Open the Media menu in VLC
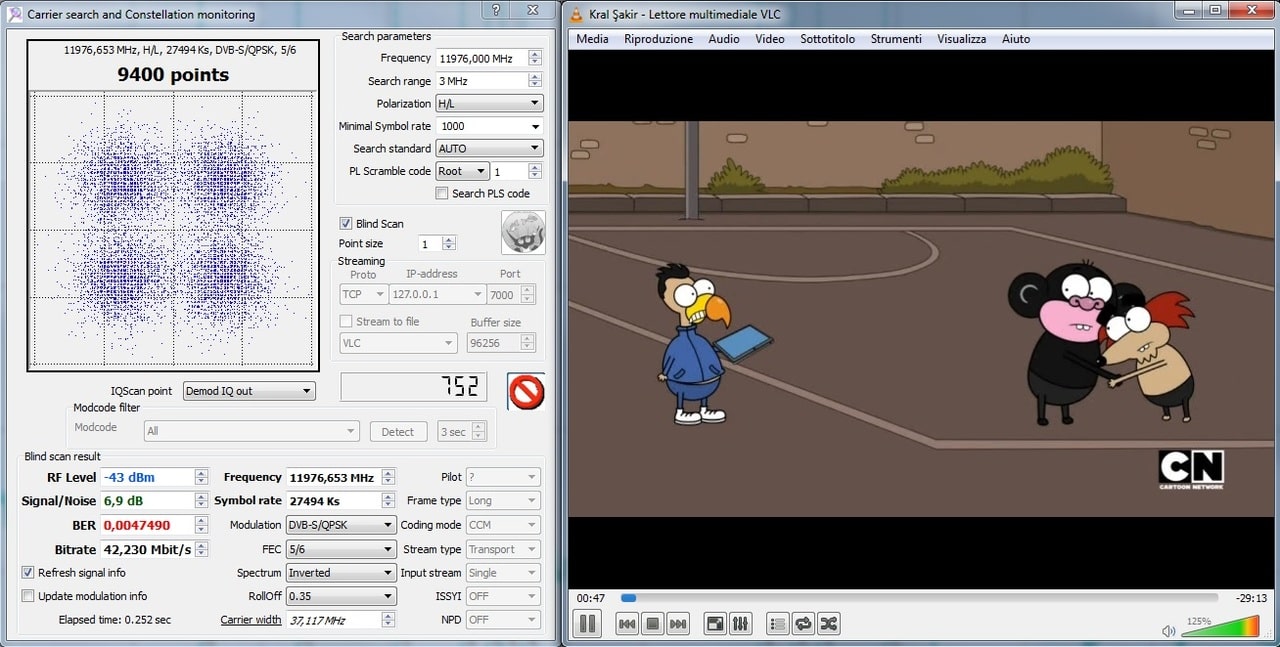This screenshot has height=647, width=1280. [x=592, y=39]
